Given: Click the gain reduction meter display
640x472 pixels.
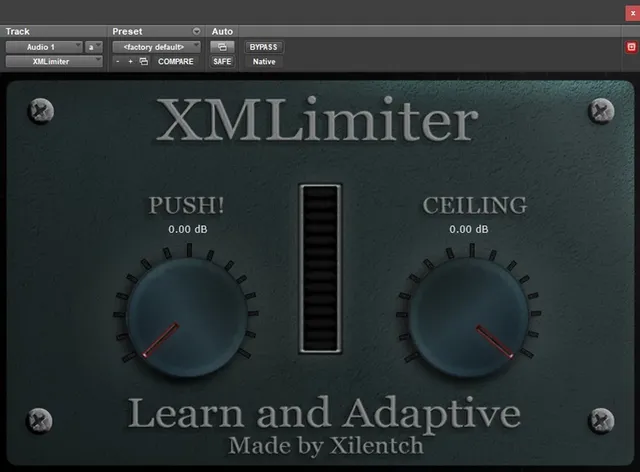Looking at the screenshot, I should click(x=320, y=269).
